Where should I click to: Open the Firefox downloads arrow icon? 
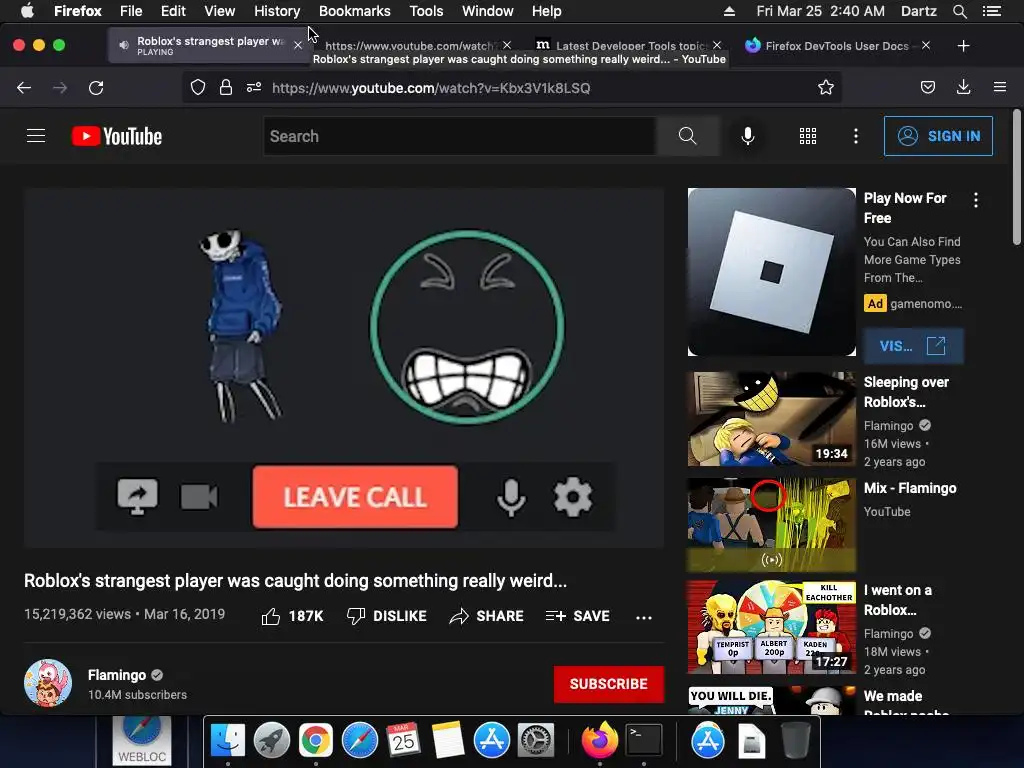click(x=963, y=88)
